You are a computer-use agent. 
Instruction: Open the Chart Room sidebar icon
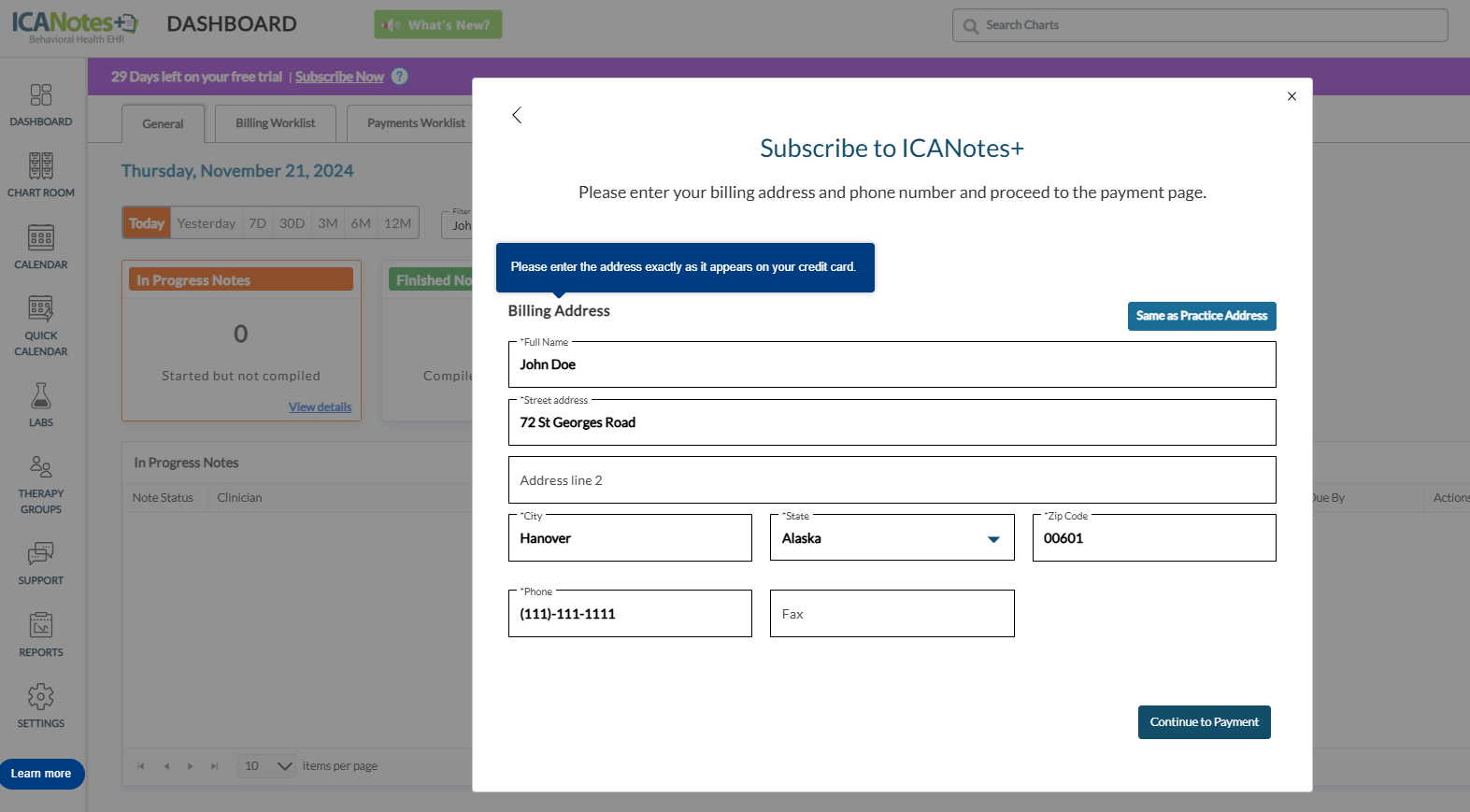pos(41,166)
